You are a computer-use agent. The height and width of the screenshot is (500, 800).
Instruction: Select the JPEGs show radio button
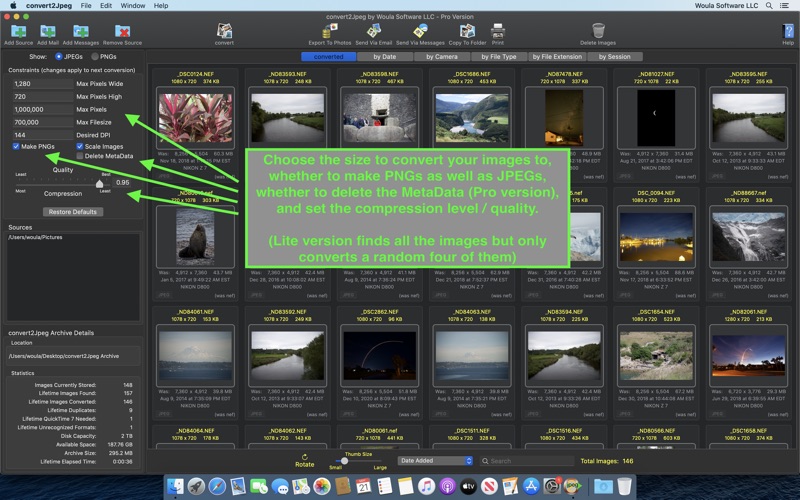point(59,57)
